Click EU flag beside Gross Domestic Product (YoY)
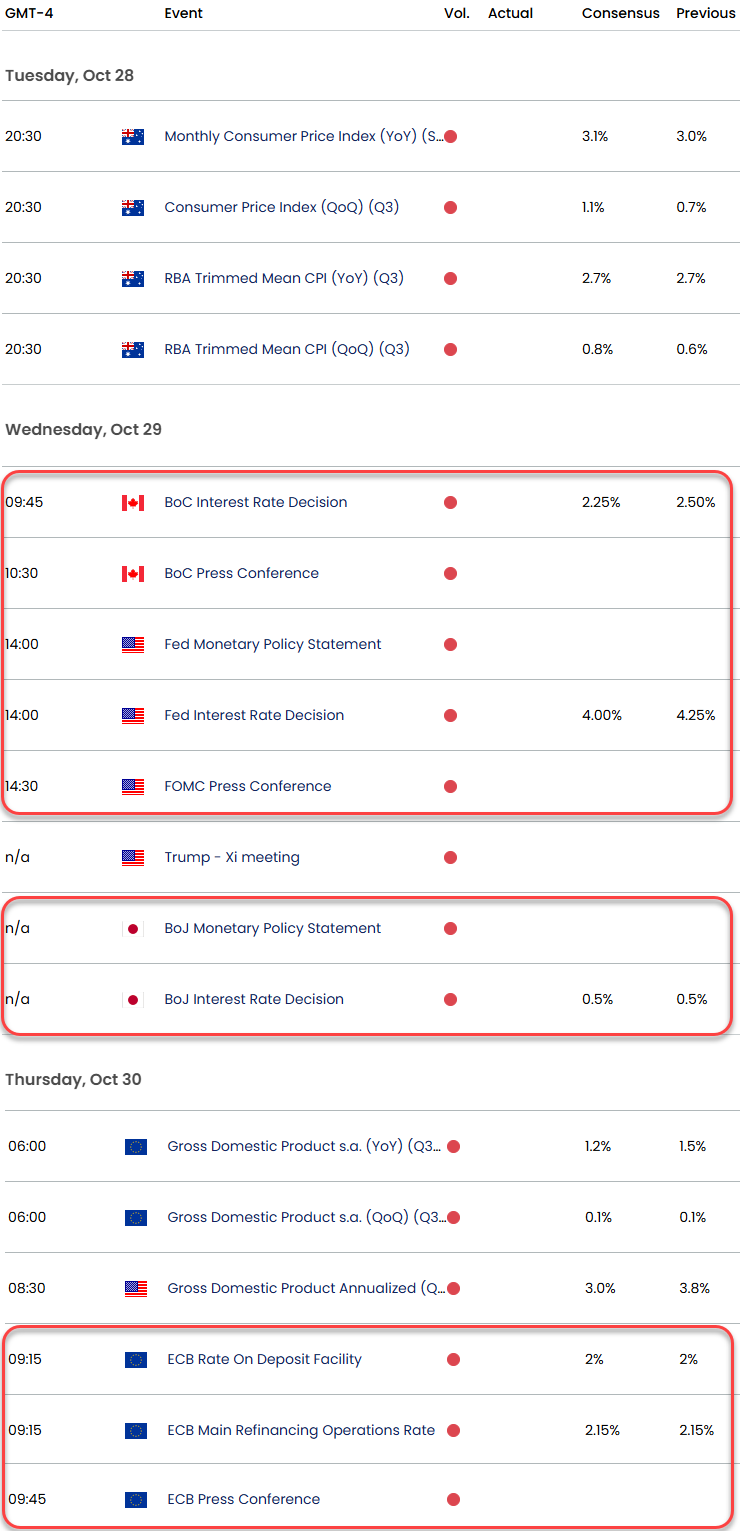Image resolution: width=740 pixels, height=1531 pixels. point(135,1147)
